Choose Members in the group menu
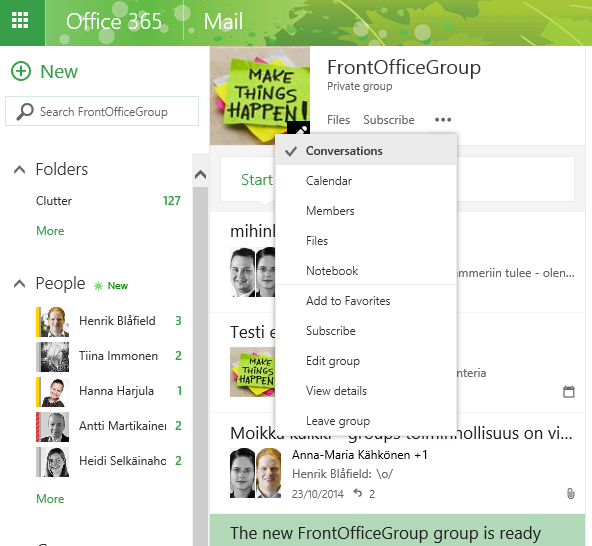The image size is (592, 546). (x=366, y=211)
